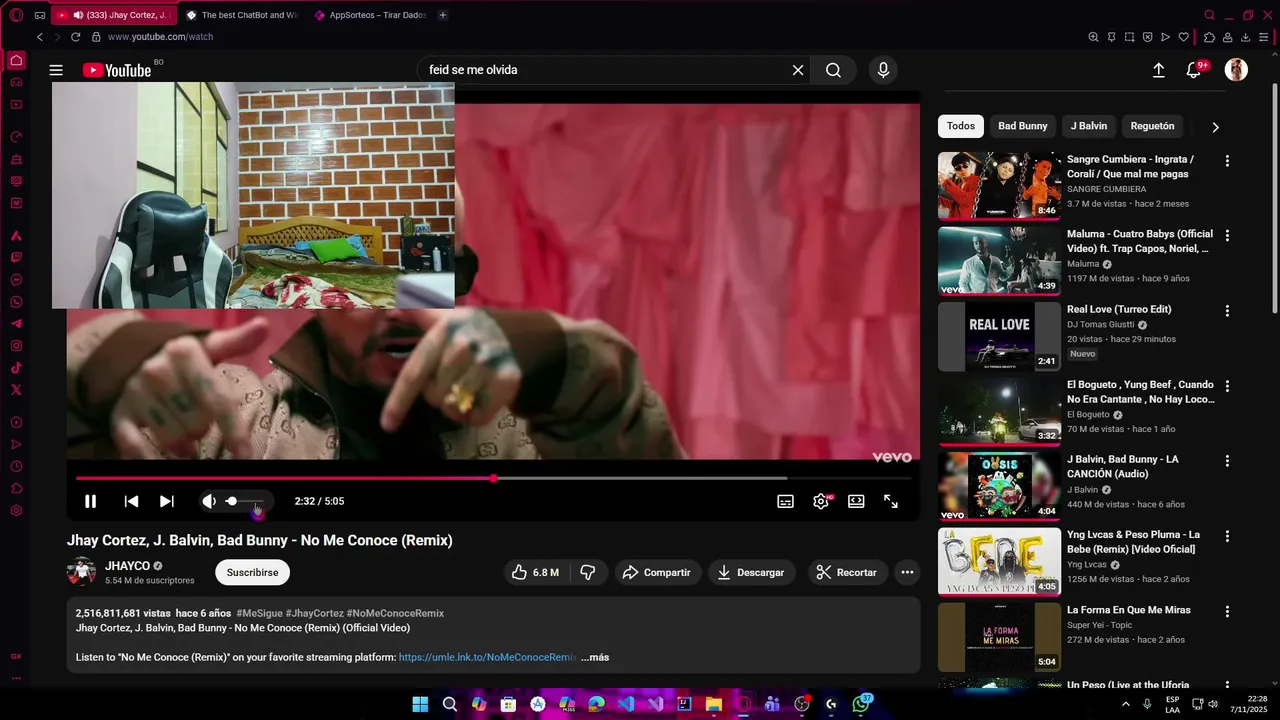Open YouTube notifications bell
1280x720 pixels.
[1193, 70]
